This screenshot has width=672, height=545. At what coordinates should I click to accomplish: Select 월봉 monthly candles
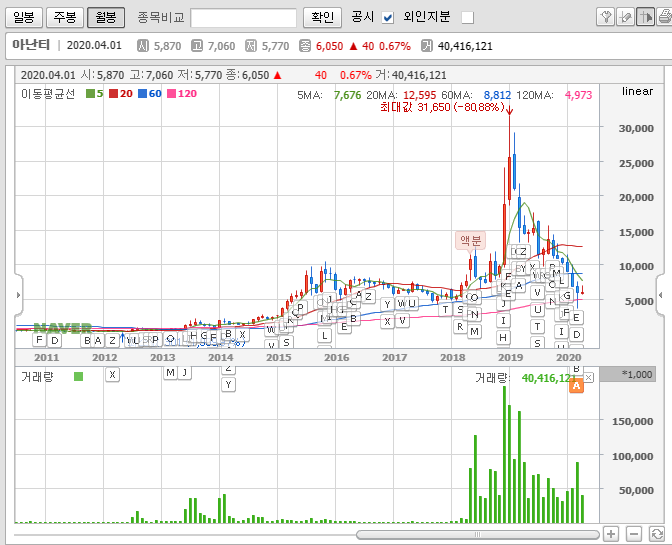tap(106, 17)
